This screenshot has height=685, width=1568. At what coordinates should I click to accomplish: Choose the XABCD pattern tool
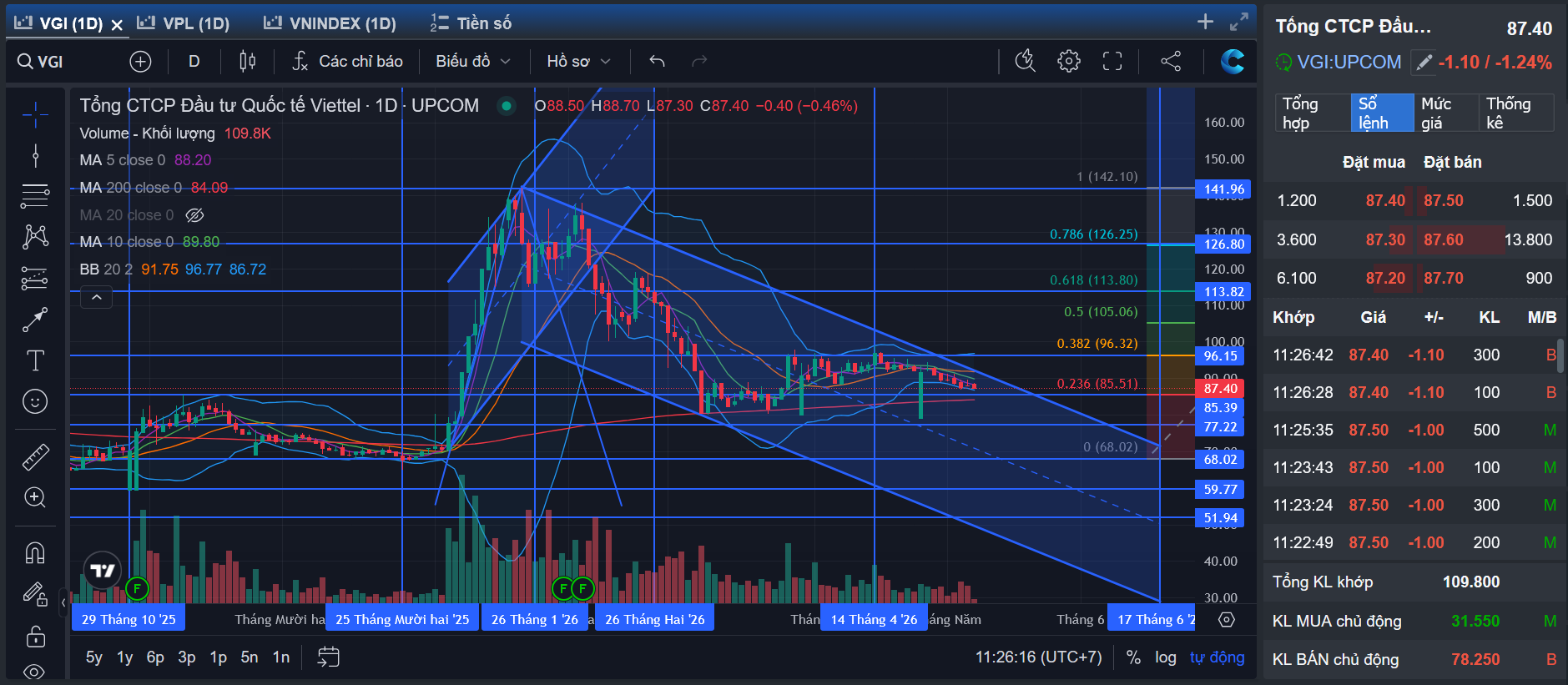point(35,237)
